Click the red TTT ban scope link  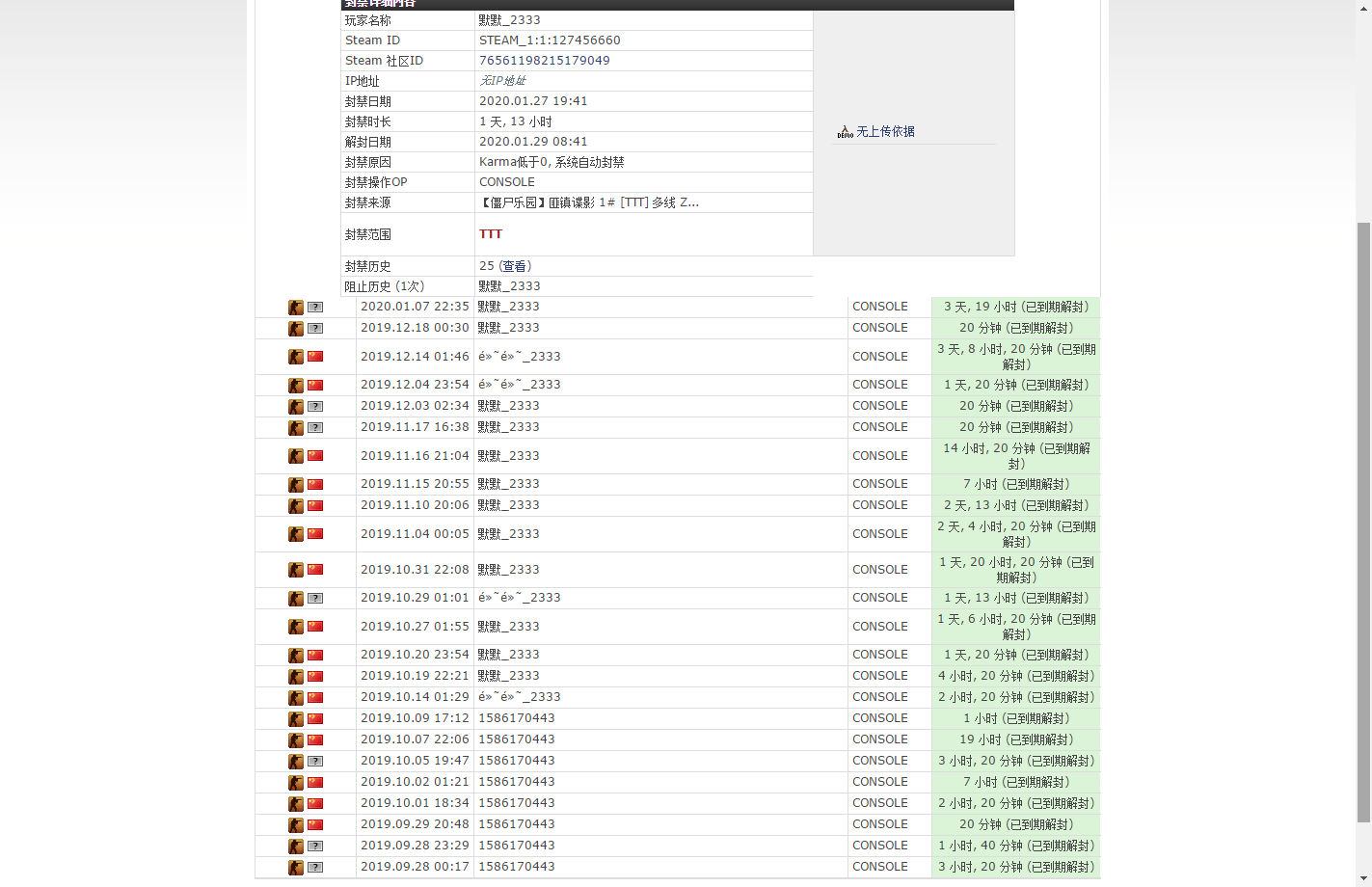(490, 234)
